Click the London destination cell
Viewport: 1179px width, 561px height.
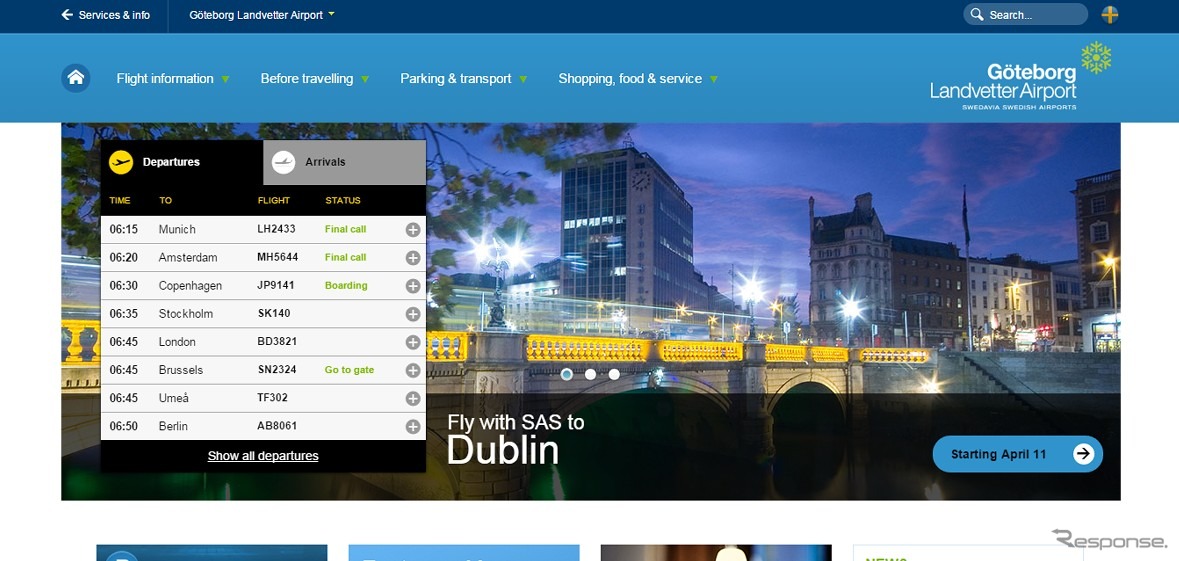pyautogui.click(x=177, y=341)
